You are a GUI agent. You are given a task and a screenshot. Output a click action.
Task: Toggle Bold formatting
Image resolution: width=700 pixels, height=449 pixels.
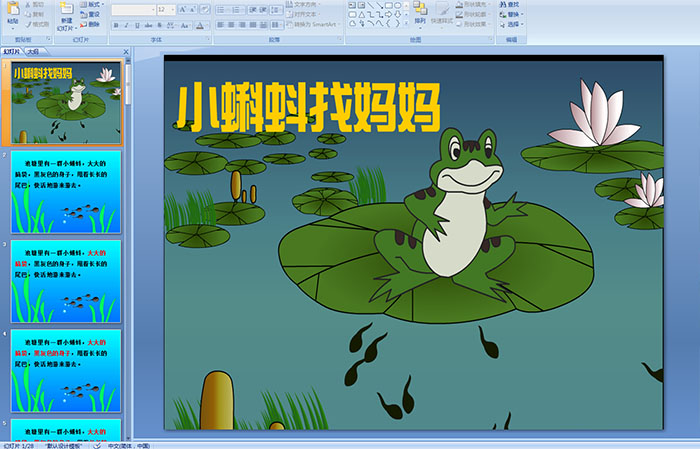pyautogui.click(x=116, y=25)
